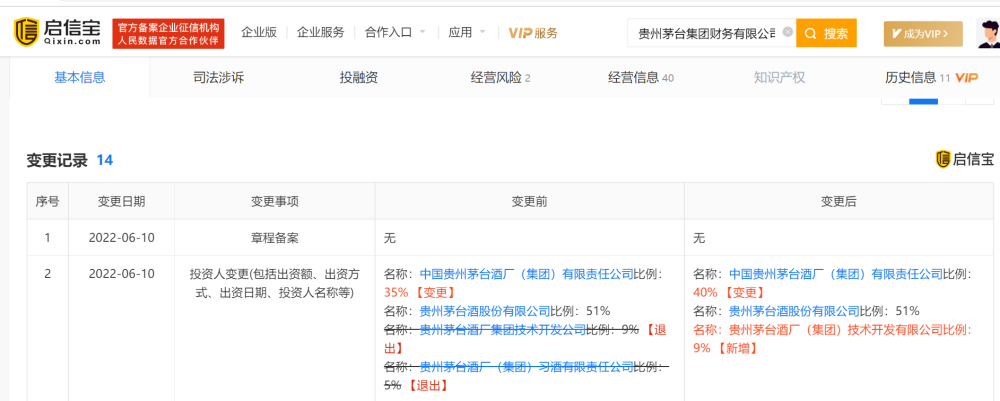This screenshot has width=1000, height=401.
Task: Click the 变更日期 column header
Action: [x=121, y=202]
